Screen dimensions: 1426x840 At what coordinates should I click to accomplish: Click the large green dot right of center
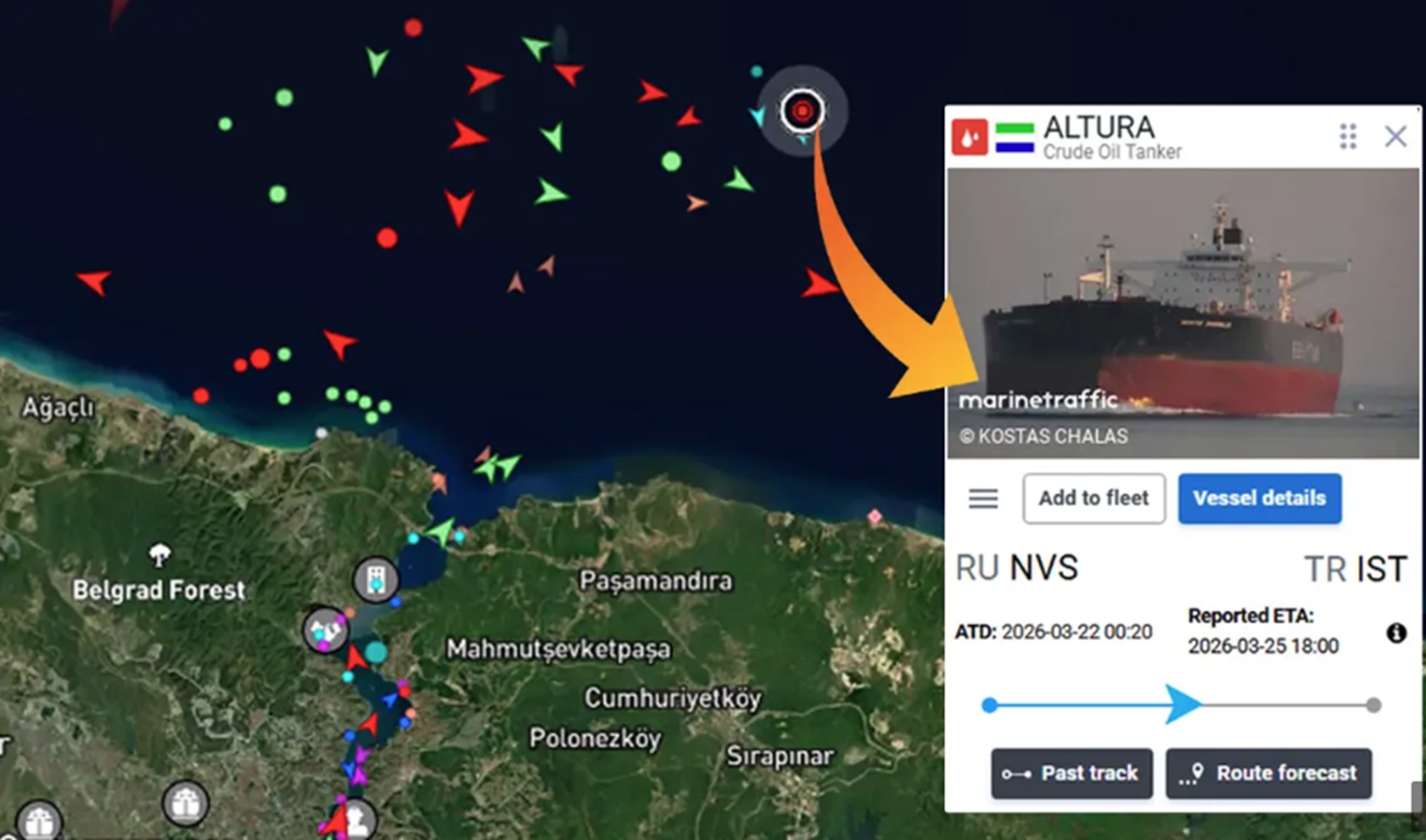[x=671, y=161]
